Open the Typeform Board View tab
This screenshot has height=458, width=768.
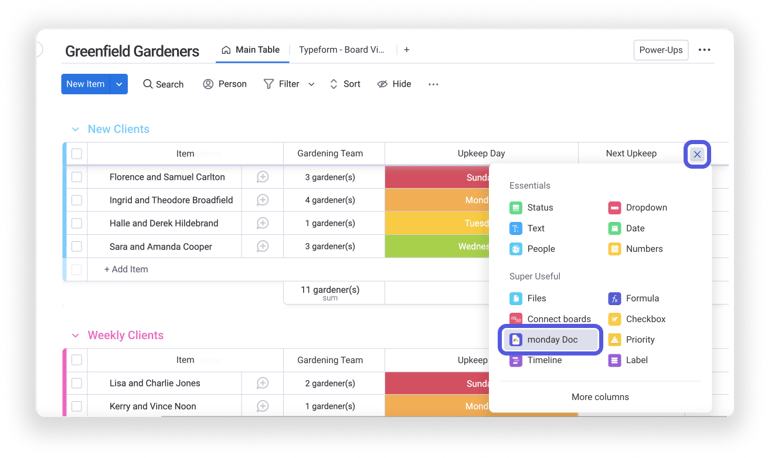341,50
